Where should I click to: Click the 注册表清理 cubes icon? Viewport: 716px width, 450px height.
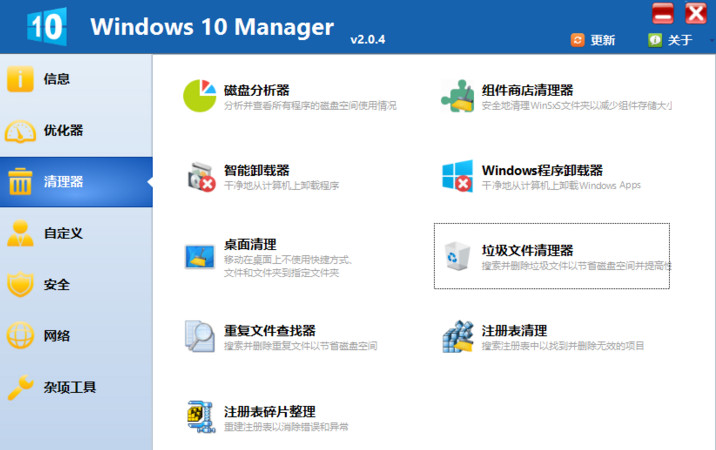tap(458, 336)
